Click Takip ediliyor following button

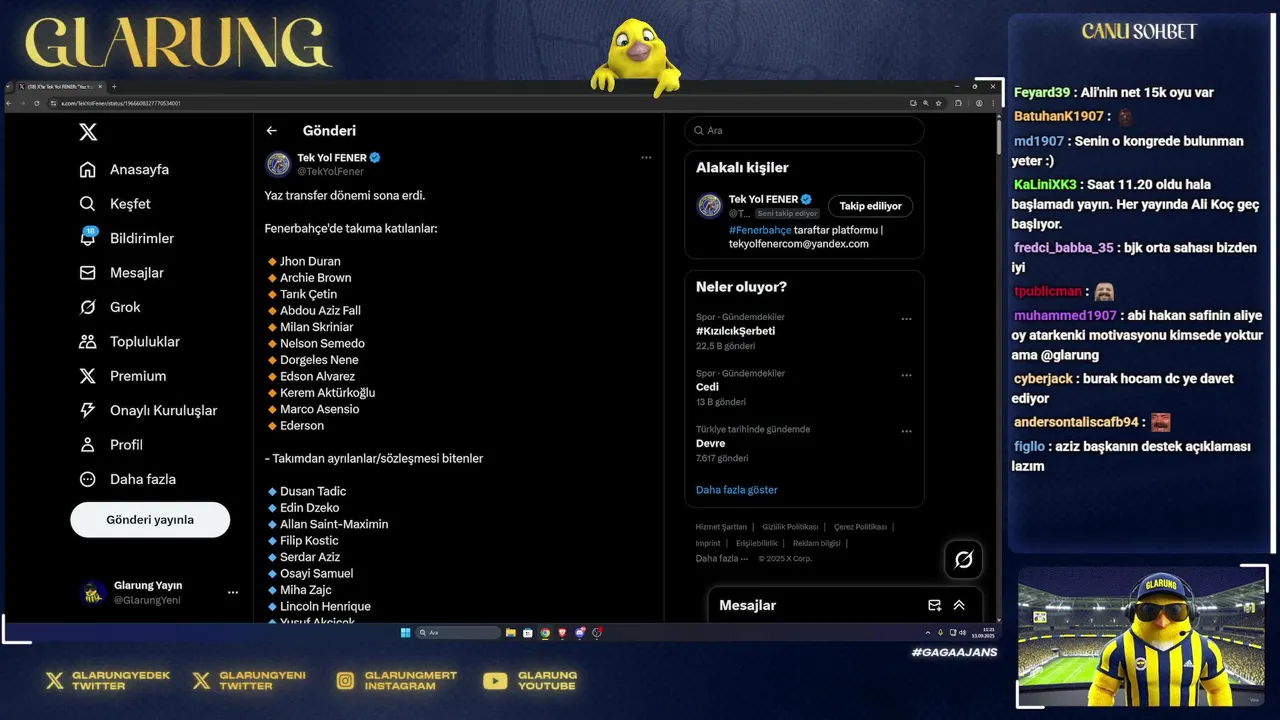[x=870, y=206]
